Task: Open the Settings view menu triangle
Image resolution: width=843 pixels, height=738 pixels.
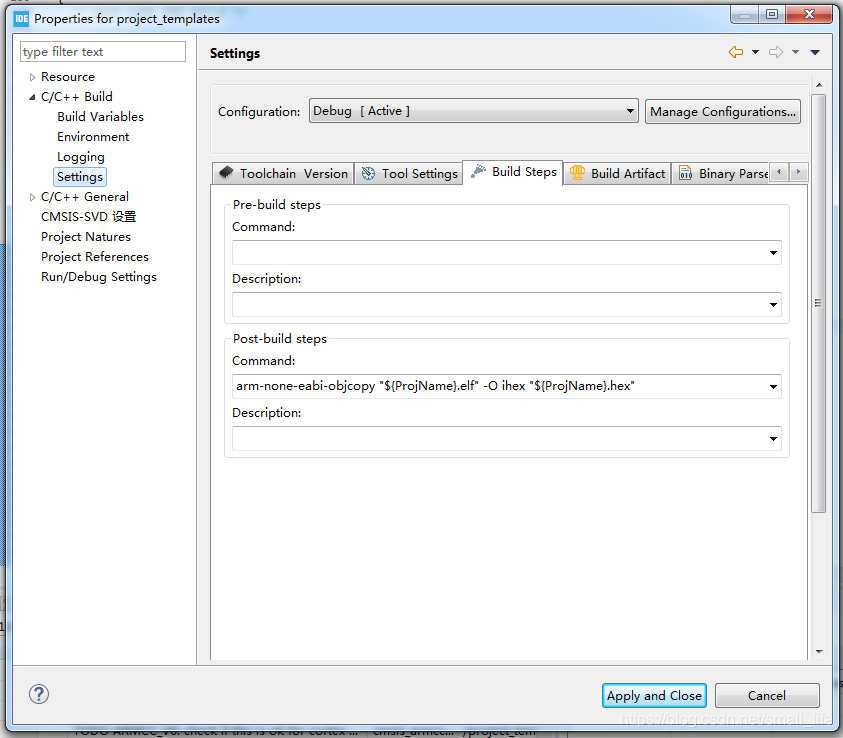Action: coord(815,52)
